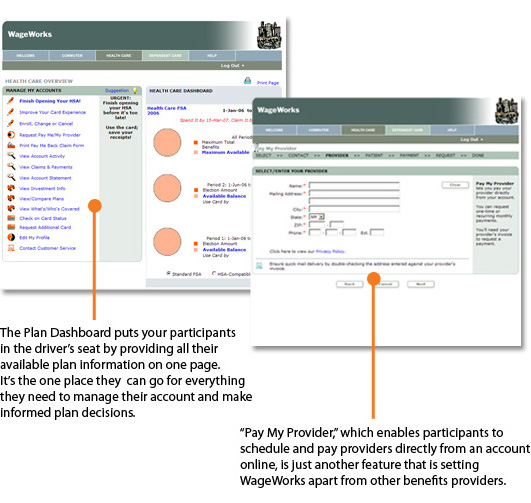
Task: Click the Next button in the provider form
Action: pos(421,284)
